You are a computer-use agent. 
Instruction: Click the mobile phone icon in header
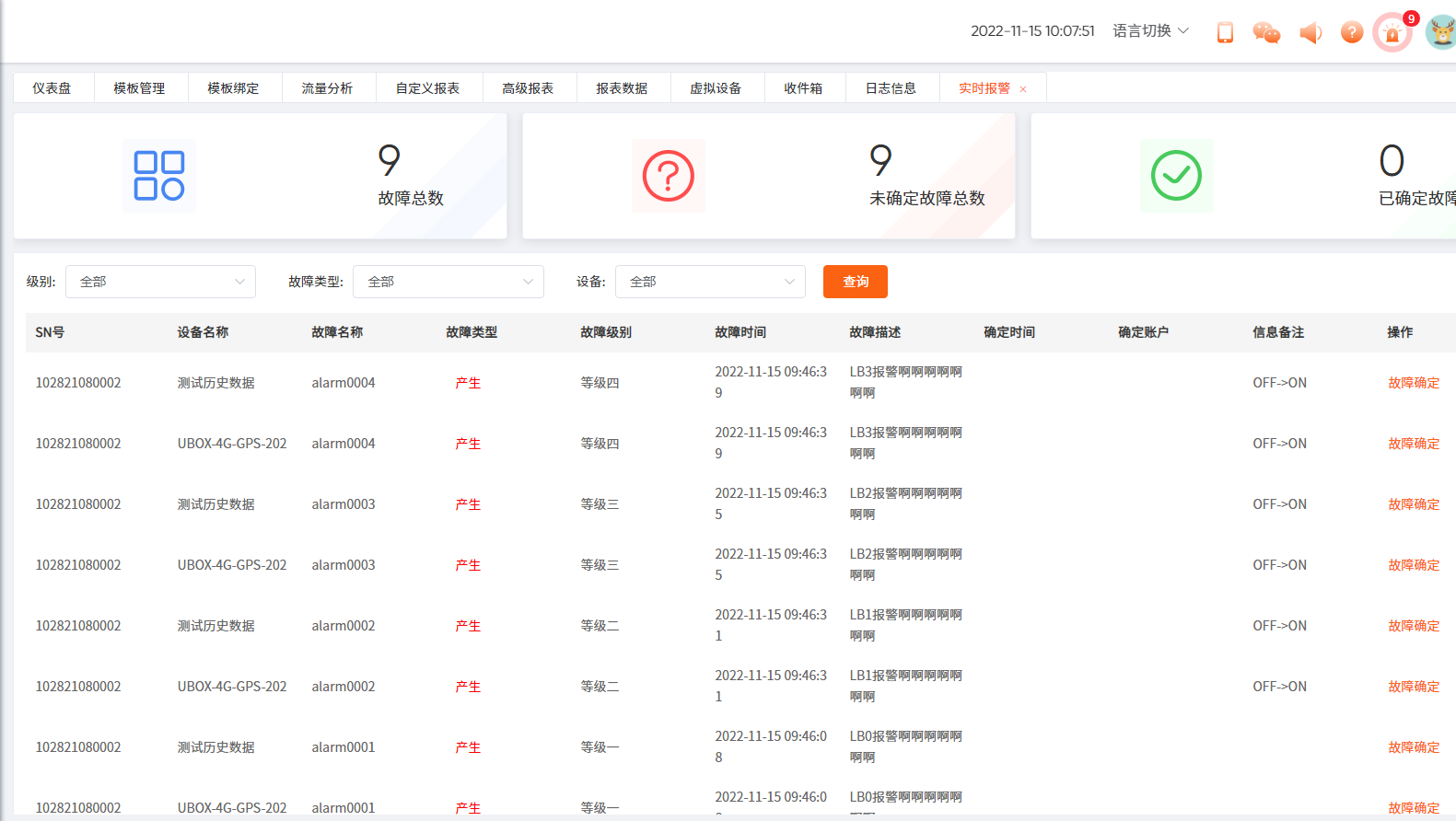pyautogui.click(x=1225, y=33)
